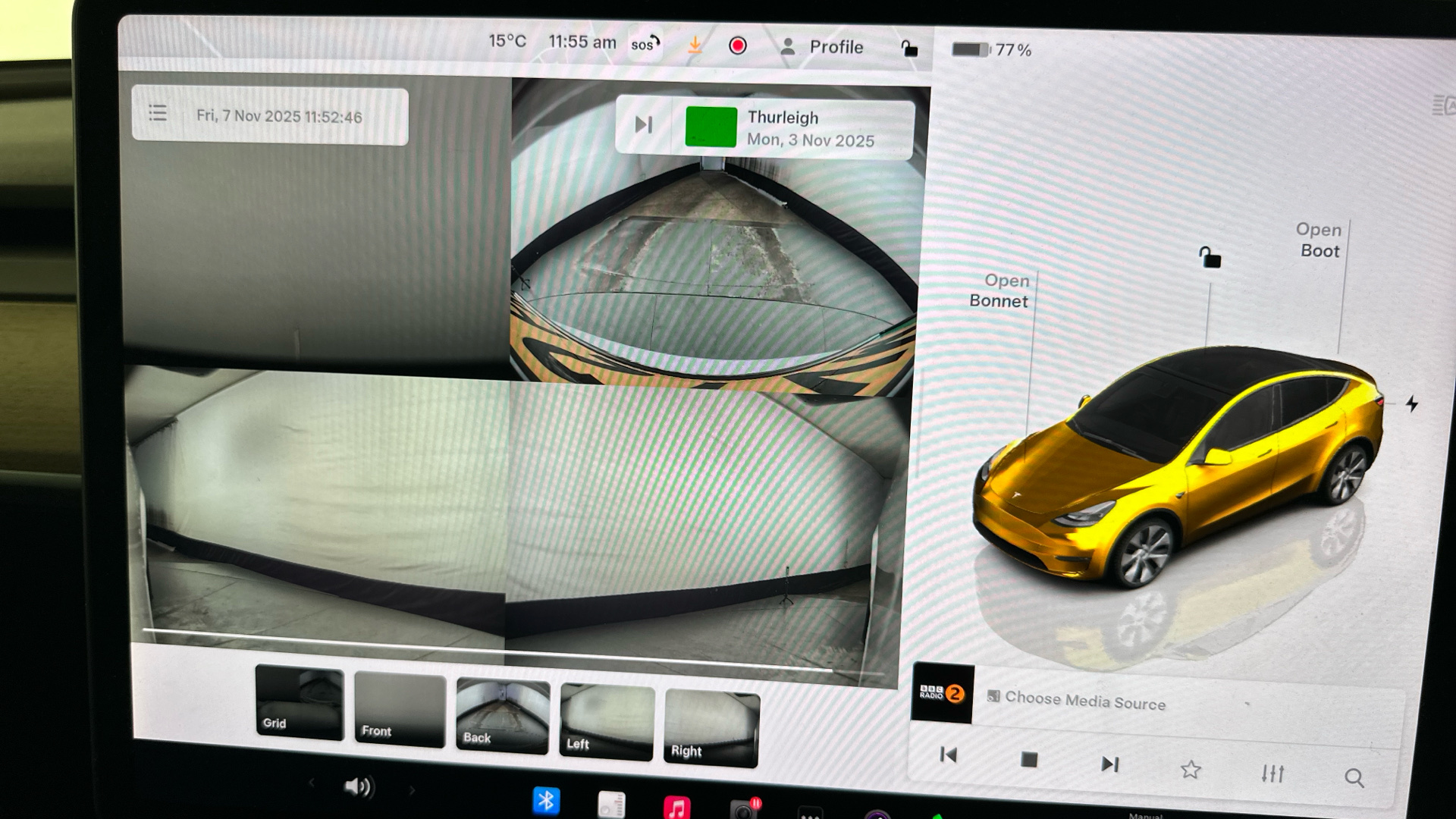
Task: Switch to the Grid camera view
Action: point(300,704)
